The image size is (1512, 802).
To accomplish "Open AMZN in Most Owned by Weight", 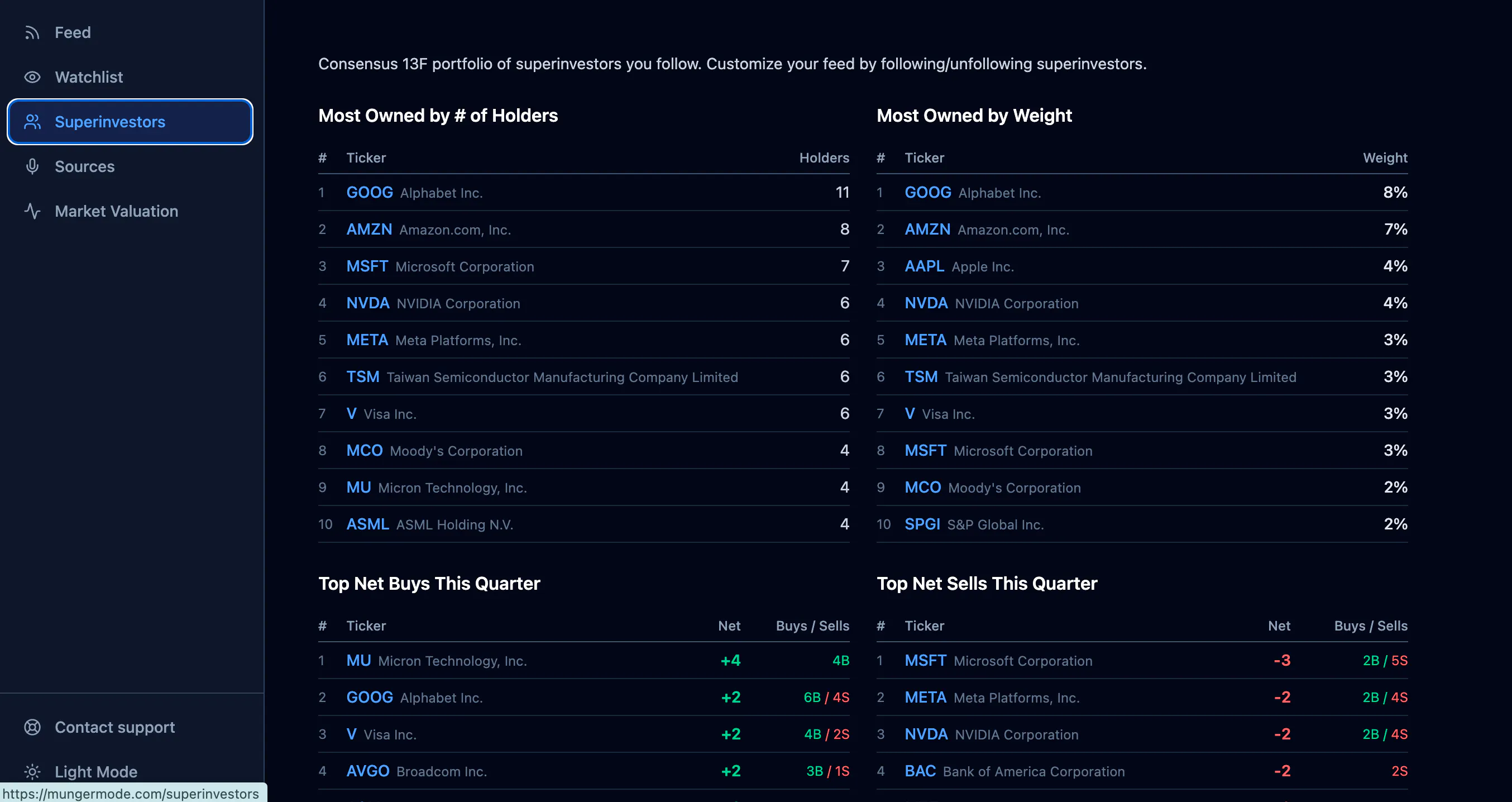I will [x=927, y=230].
